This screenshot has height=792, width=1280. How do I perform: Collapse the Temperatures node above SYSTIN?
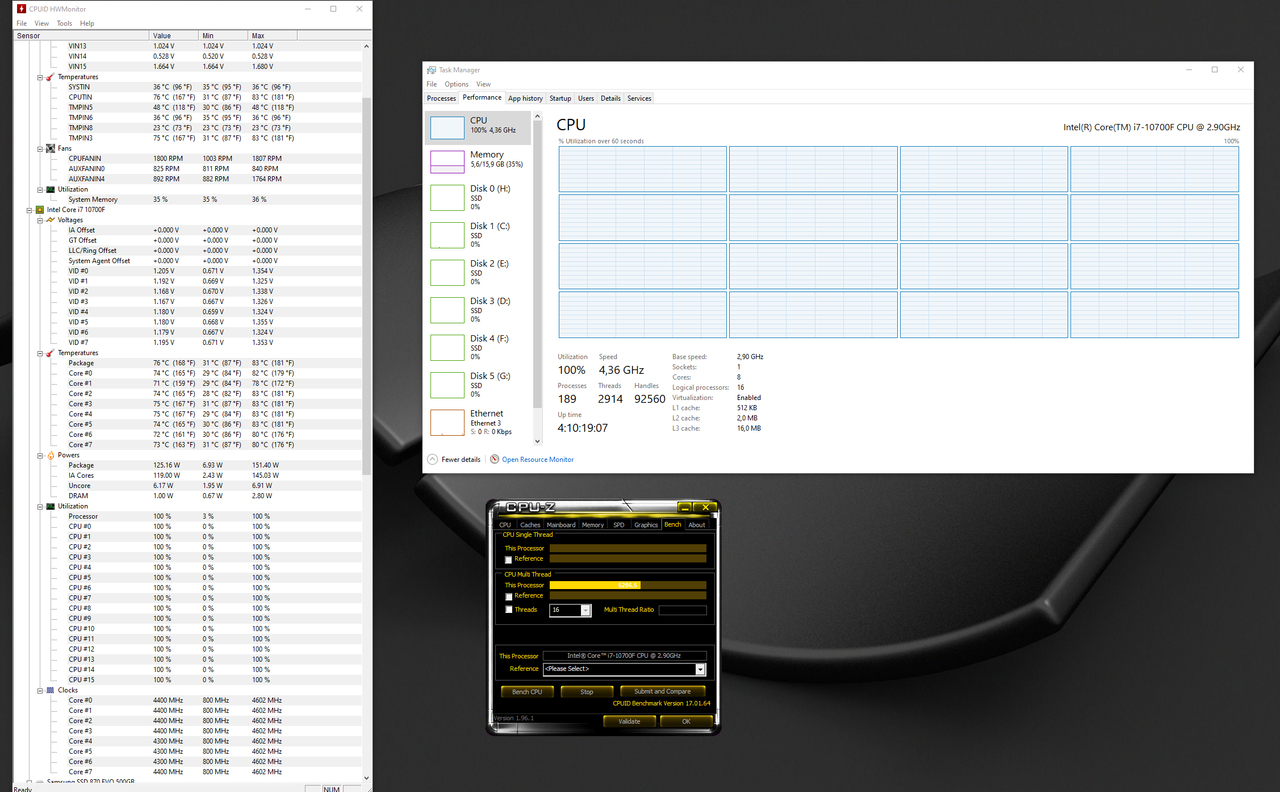(39, 77)
